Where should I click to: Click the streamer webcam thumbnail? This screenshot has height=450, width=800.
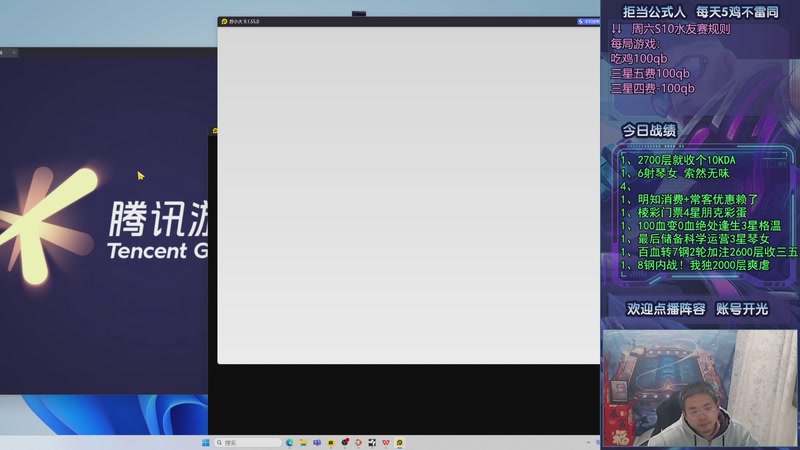[699, 388]
